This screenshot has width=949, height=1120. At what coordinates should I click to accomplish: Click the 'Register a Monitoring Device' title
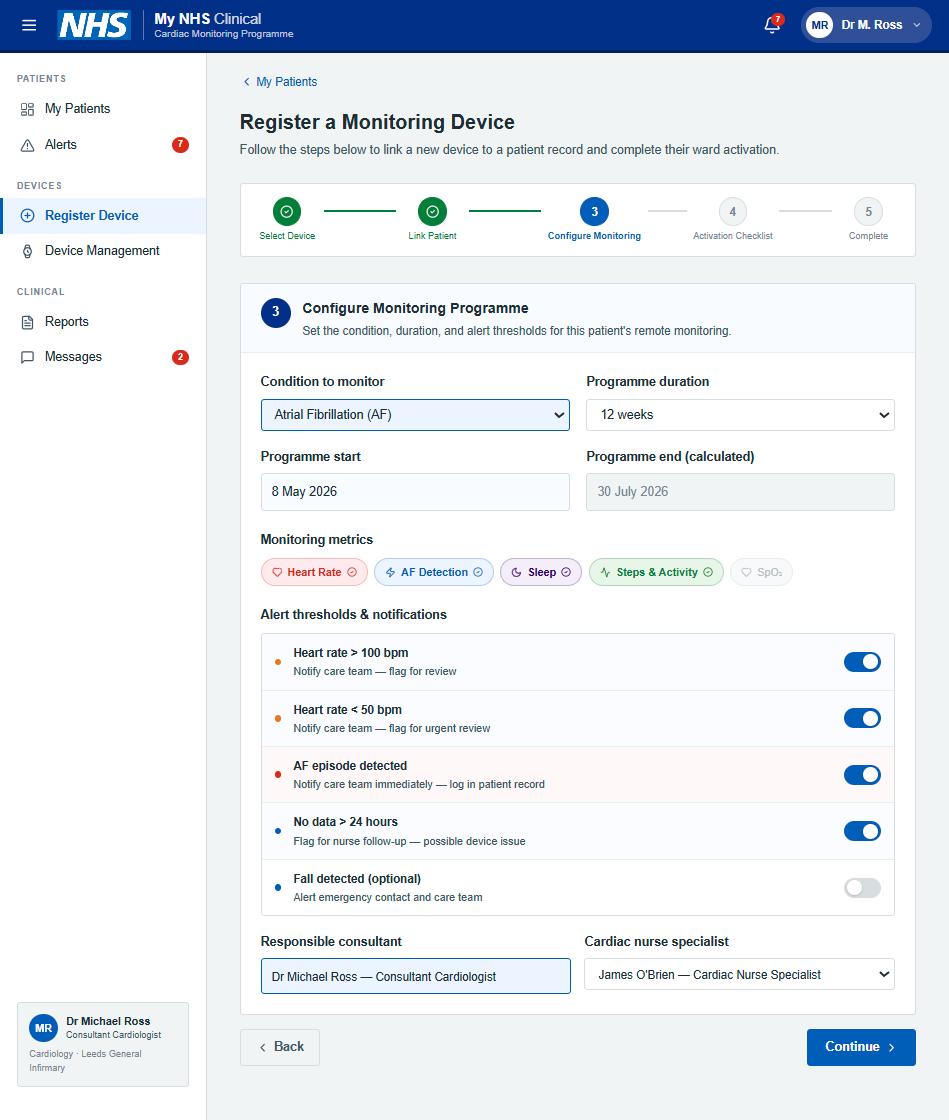(377, 122)
